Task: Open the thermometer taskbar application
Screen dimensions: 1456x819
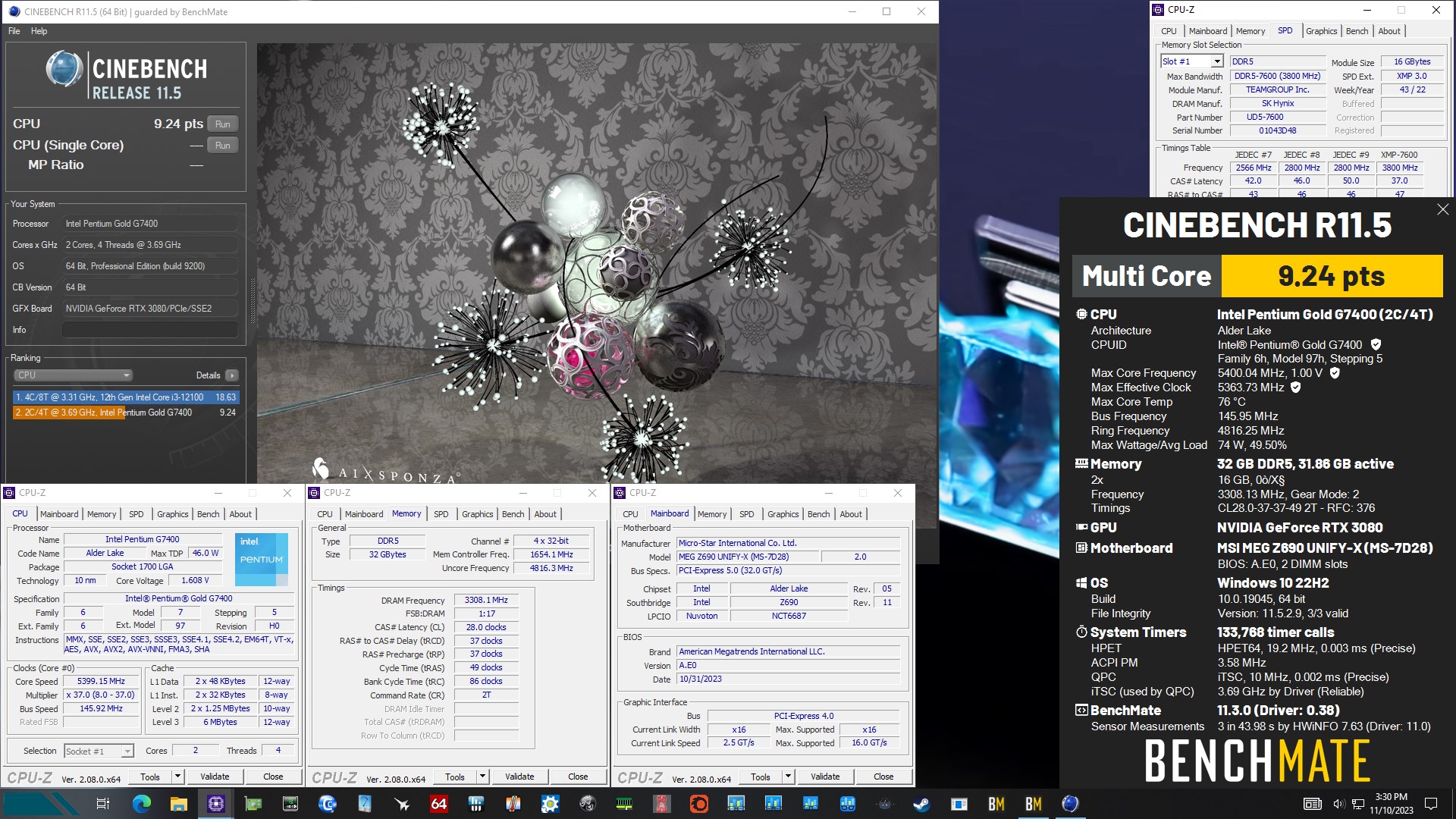Action: click(x=513, y=804)
